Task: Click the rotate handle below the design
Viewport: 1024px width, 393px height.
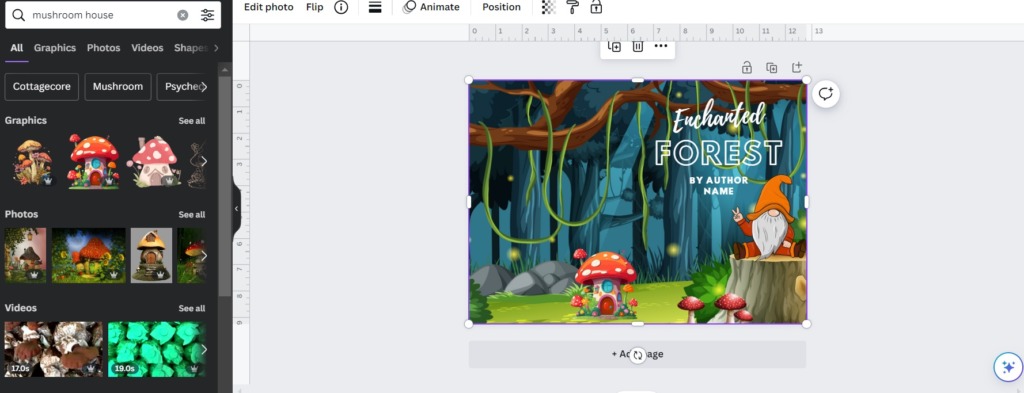Action: tap(638, 355)
